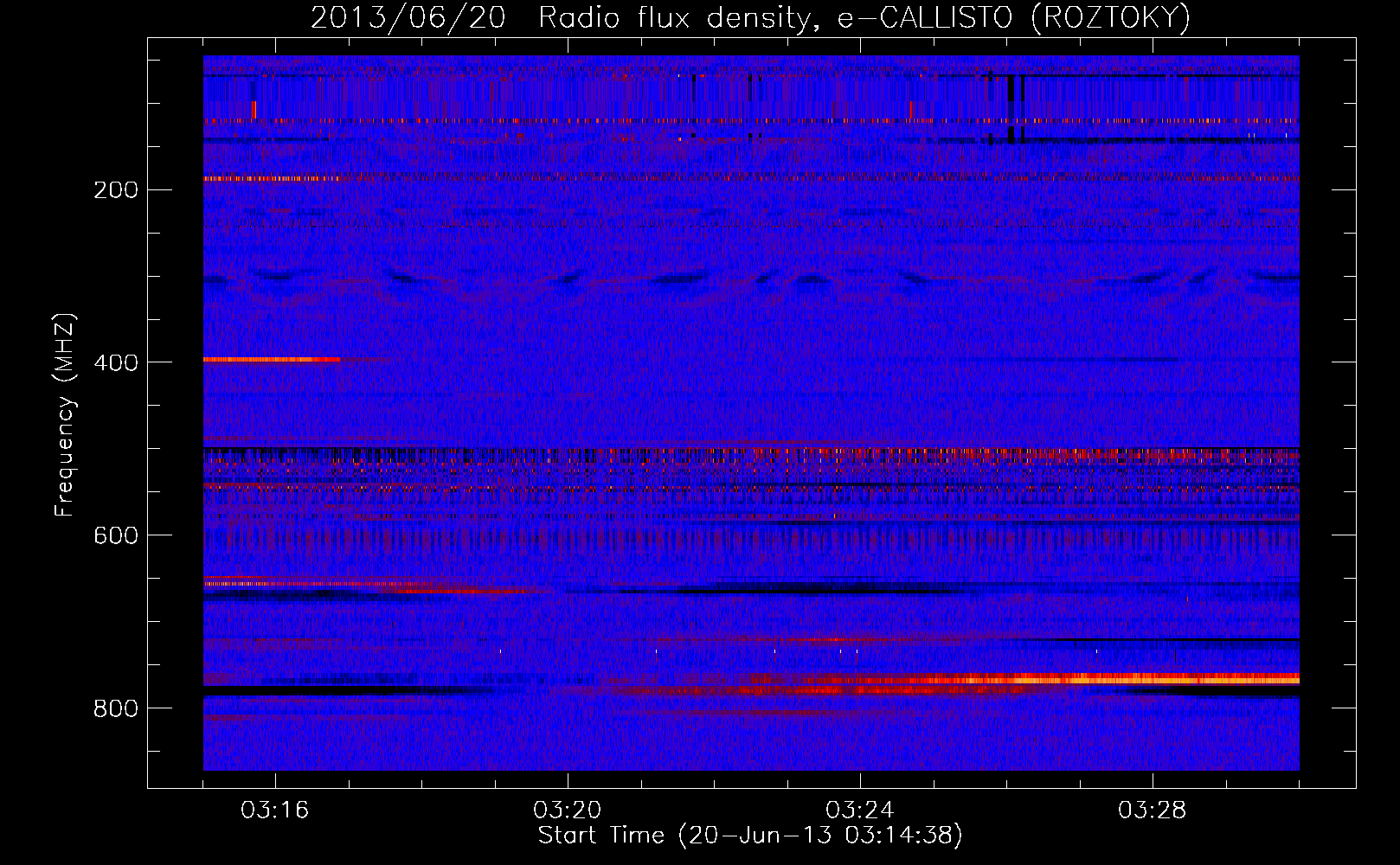Click the 200 frequency tick label
This screenshot has width=1400, height=865.
tap(116, 190)
